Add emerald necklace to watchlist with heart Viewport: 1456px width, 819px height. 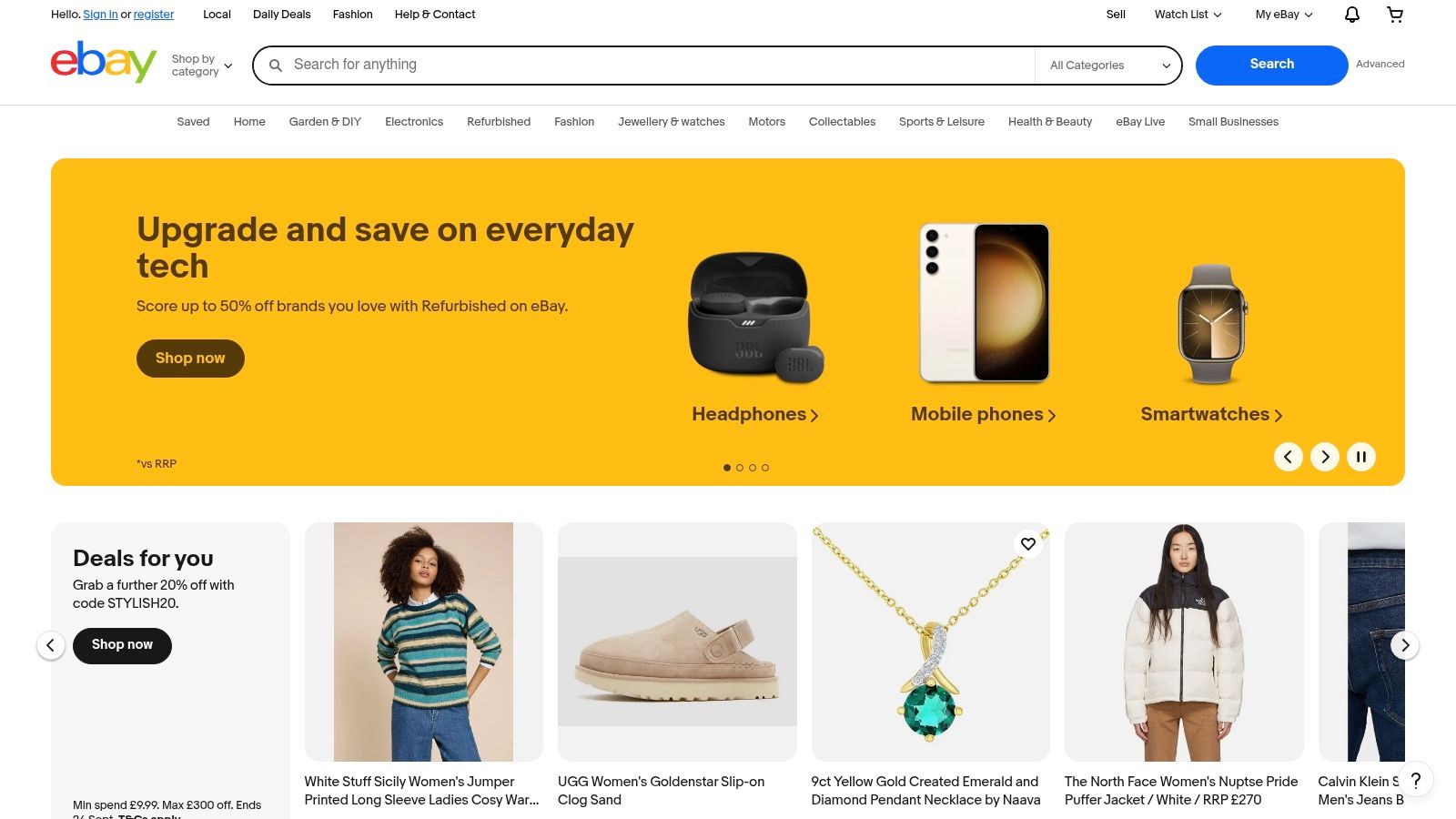click(1028, 544)
